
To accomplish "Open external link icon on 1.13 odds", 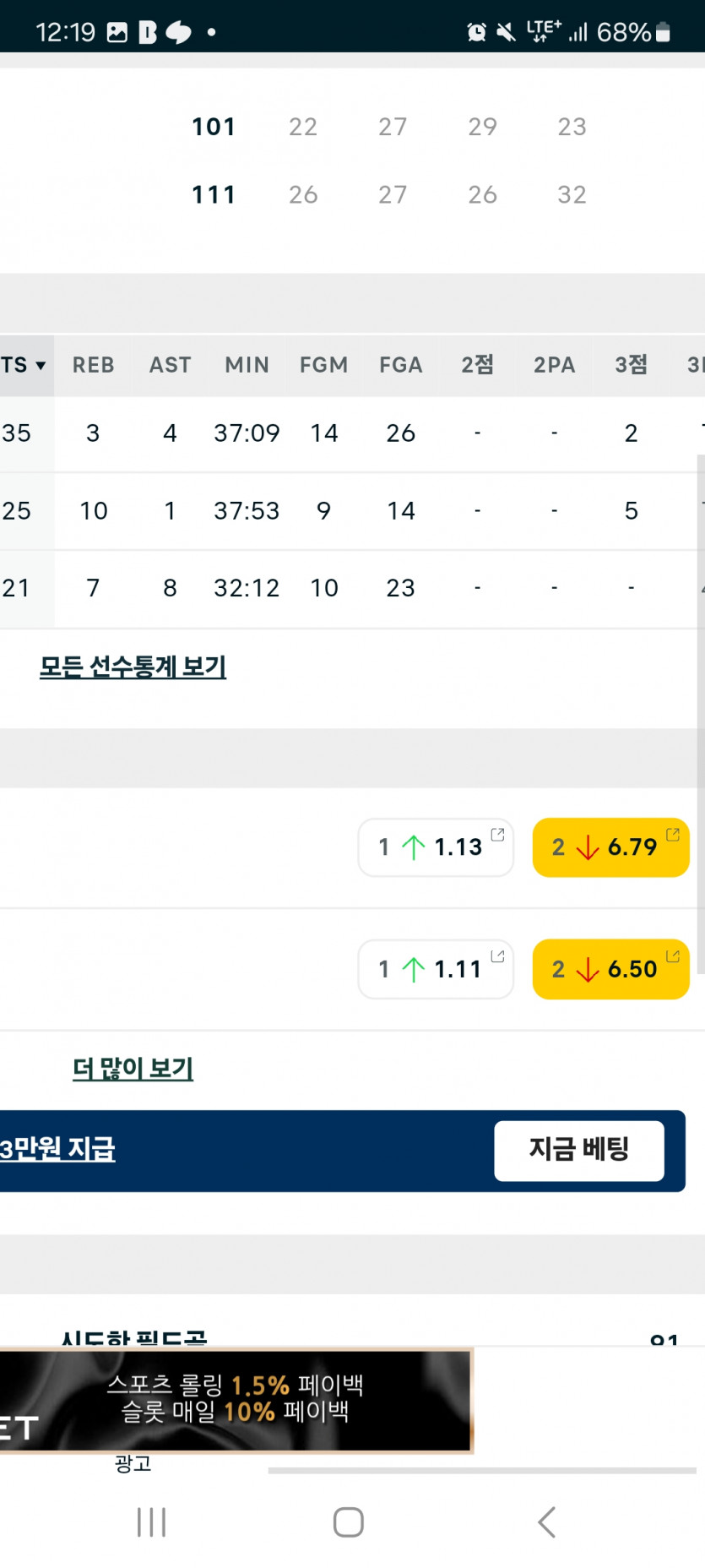I will coord(498,835).
